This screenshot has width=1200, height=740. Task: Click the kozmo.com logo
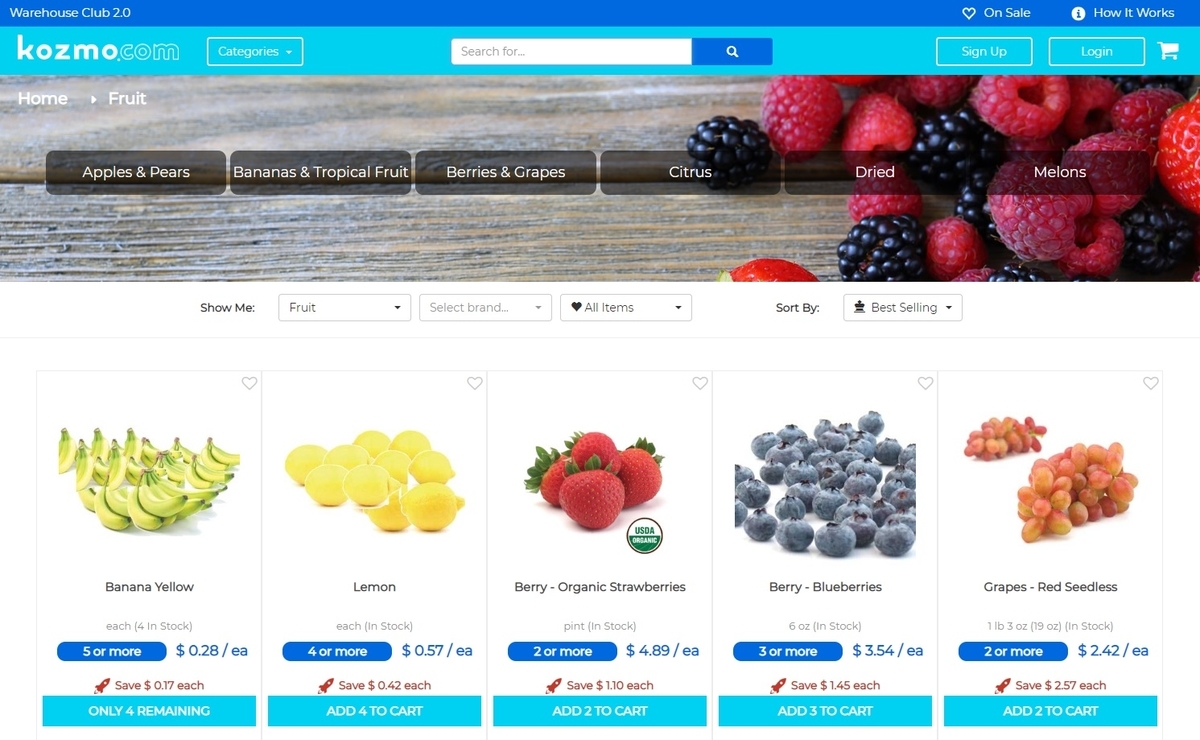point(98,48)
